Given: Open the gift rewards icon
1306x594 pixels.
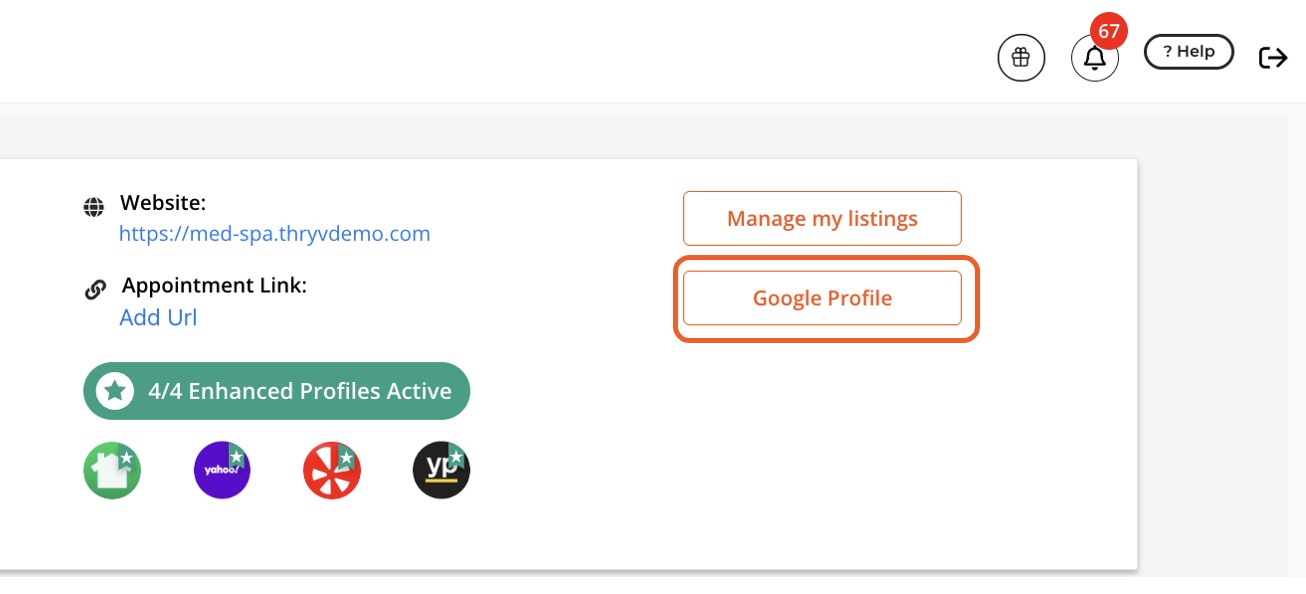Looking at the screenshot, I should click(1021, 58).
